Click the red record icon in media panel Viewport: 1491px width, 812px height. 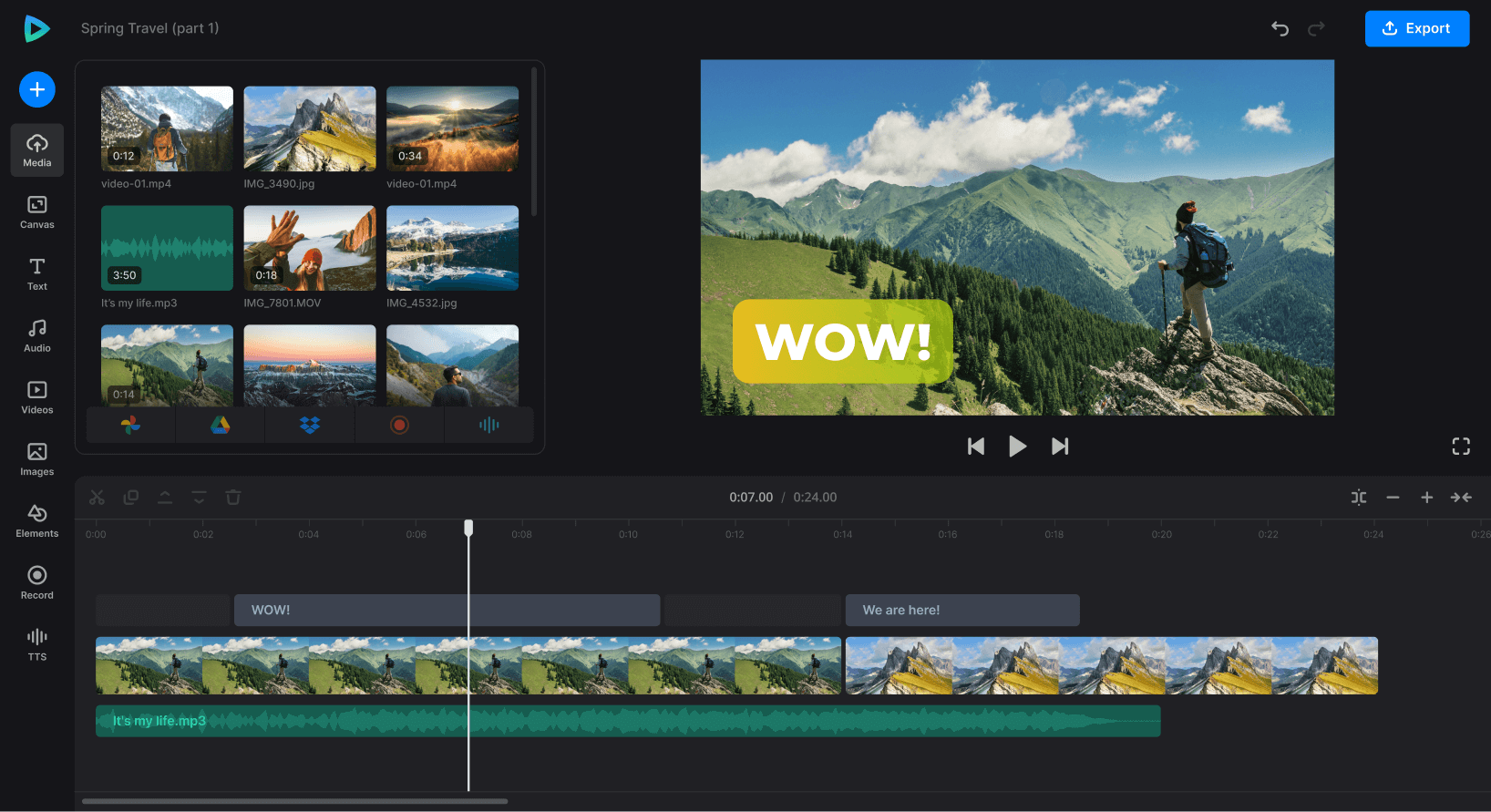399,425
